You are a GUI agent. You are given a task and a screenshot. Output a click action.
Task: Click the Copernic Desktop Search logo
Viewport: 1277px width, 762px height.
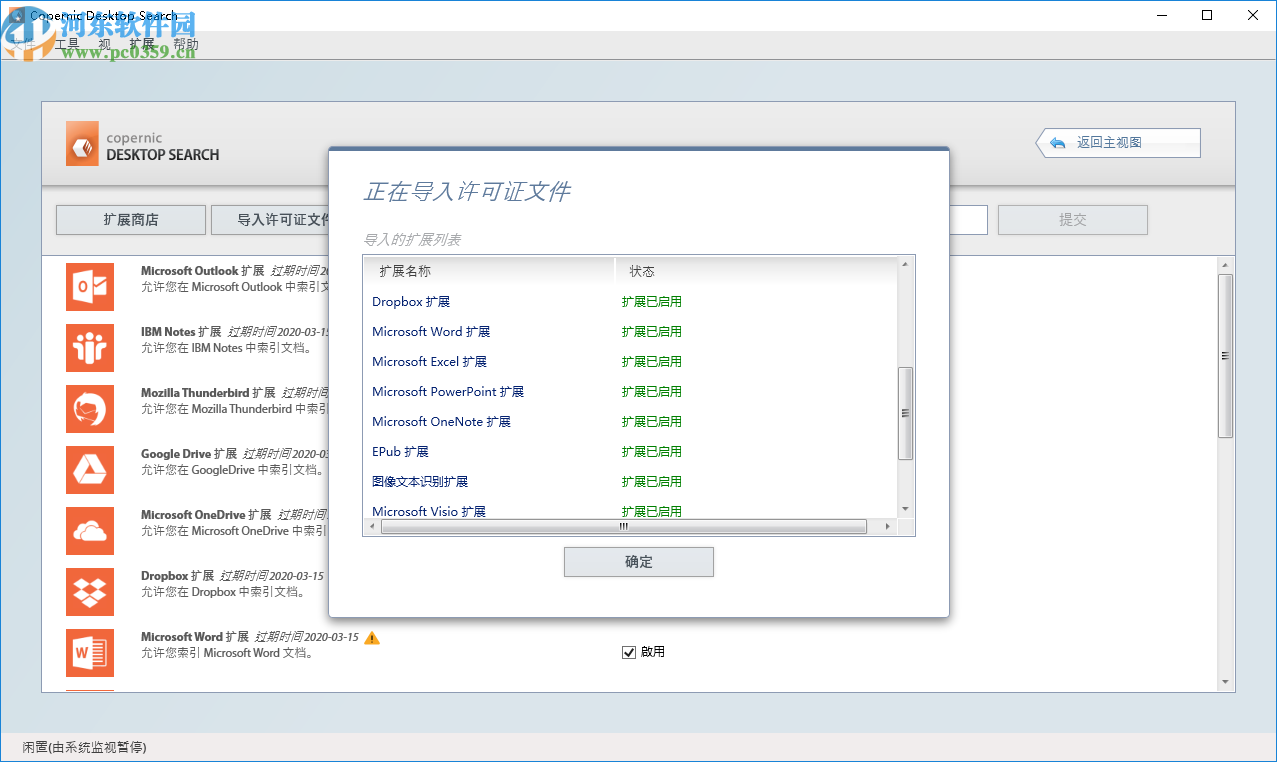[x=81, y=143]
